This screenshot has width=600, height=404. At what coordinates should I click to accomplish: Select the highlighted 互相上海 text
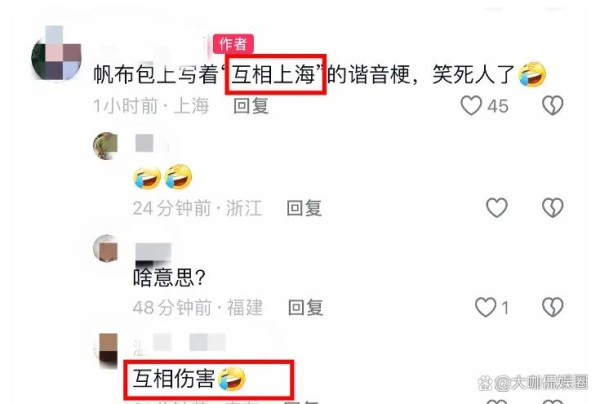pos(273,75)
